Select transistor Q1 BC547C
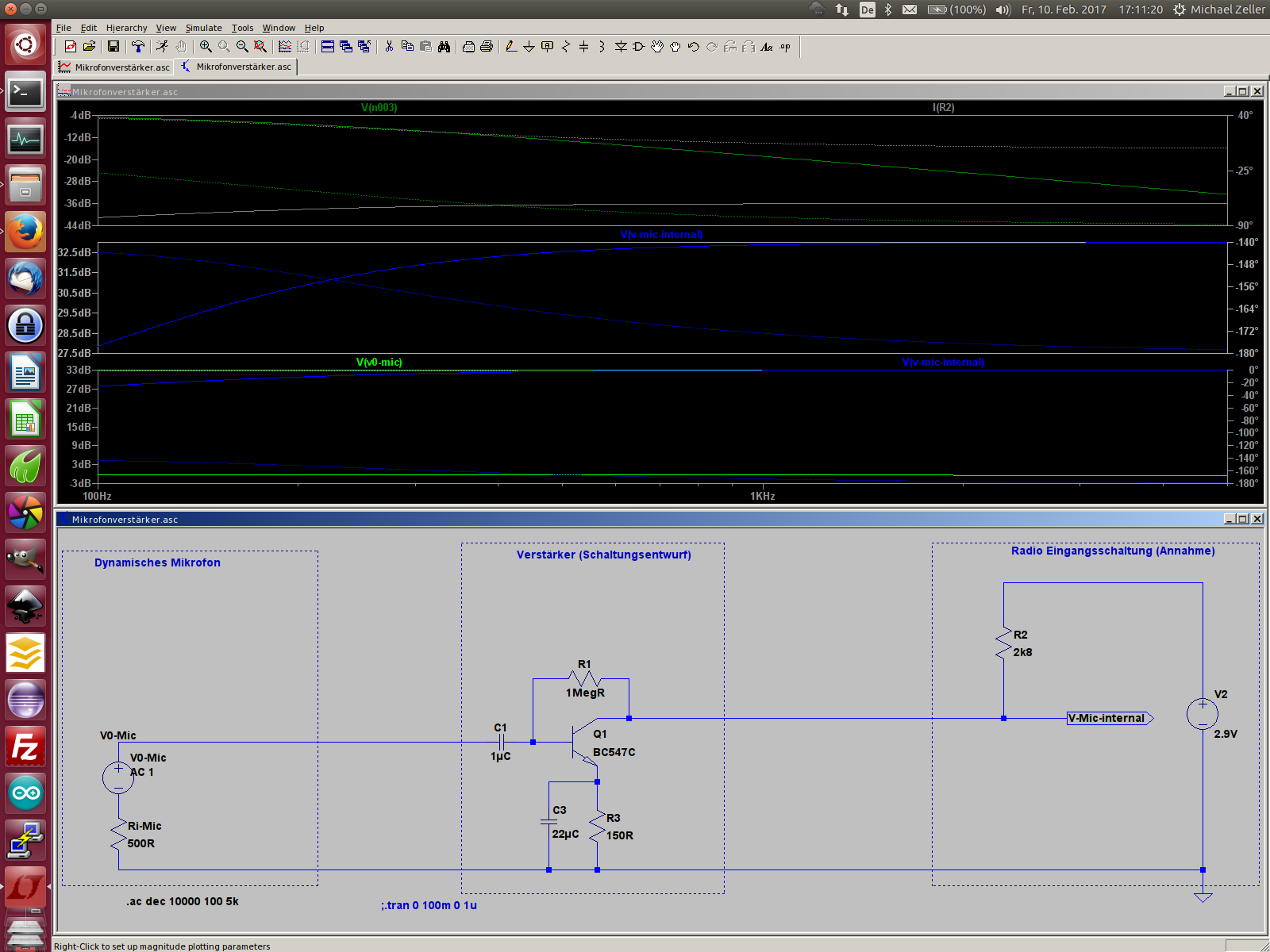This screenshot has height=952, width=1270. click(x=585, y=742)
